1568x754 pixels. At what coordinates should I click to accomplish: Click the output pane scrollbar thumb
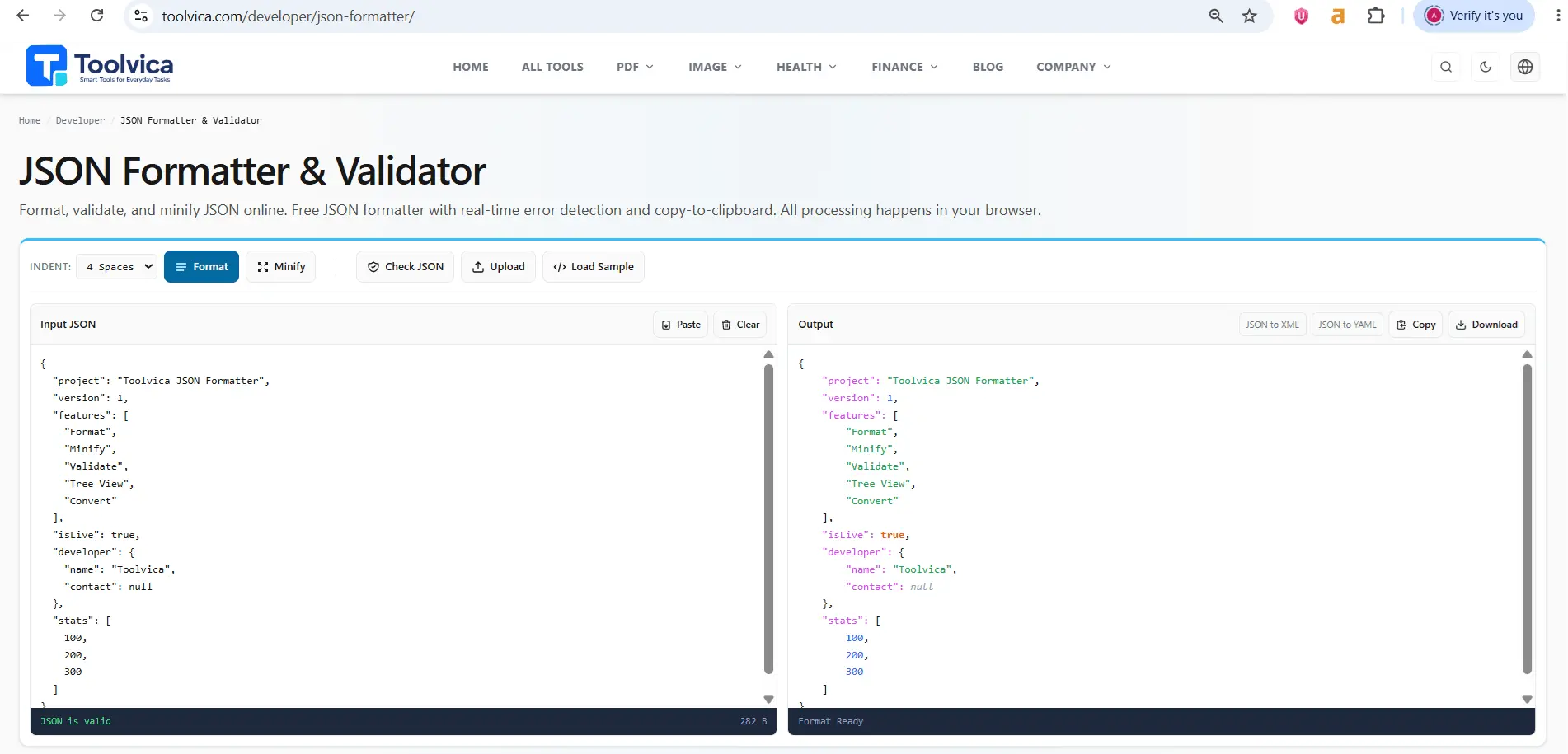(x=1527, y=519)
